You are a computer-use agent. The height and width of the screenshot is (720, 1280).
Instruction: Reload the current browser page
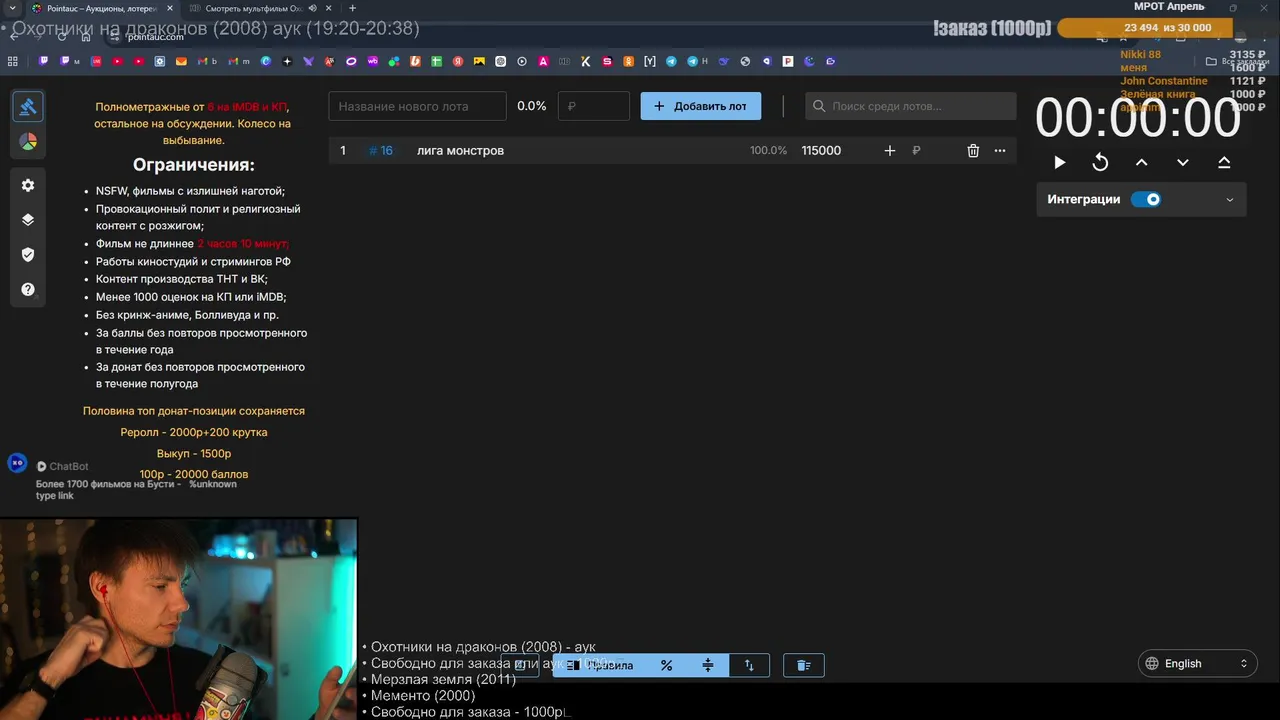62,36
